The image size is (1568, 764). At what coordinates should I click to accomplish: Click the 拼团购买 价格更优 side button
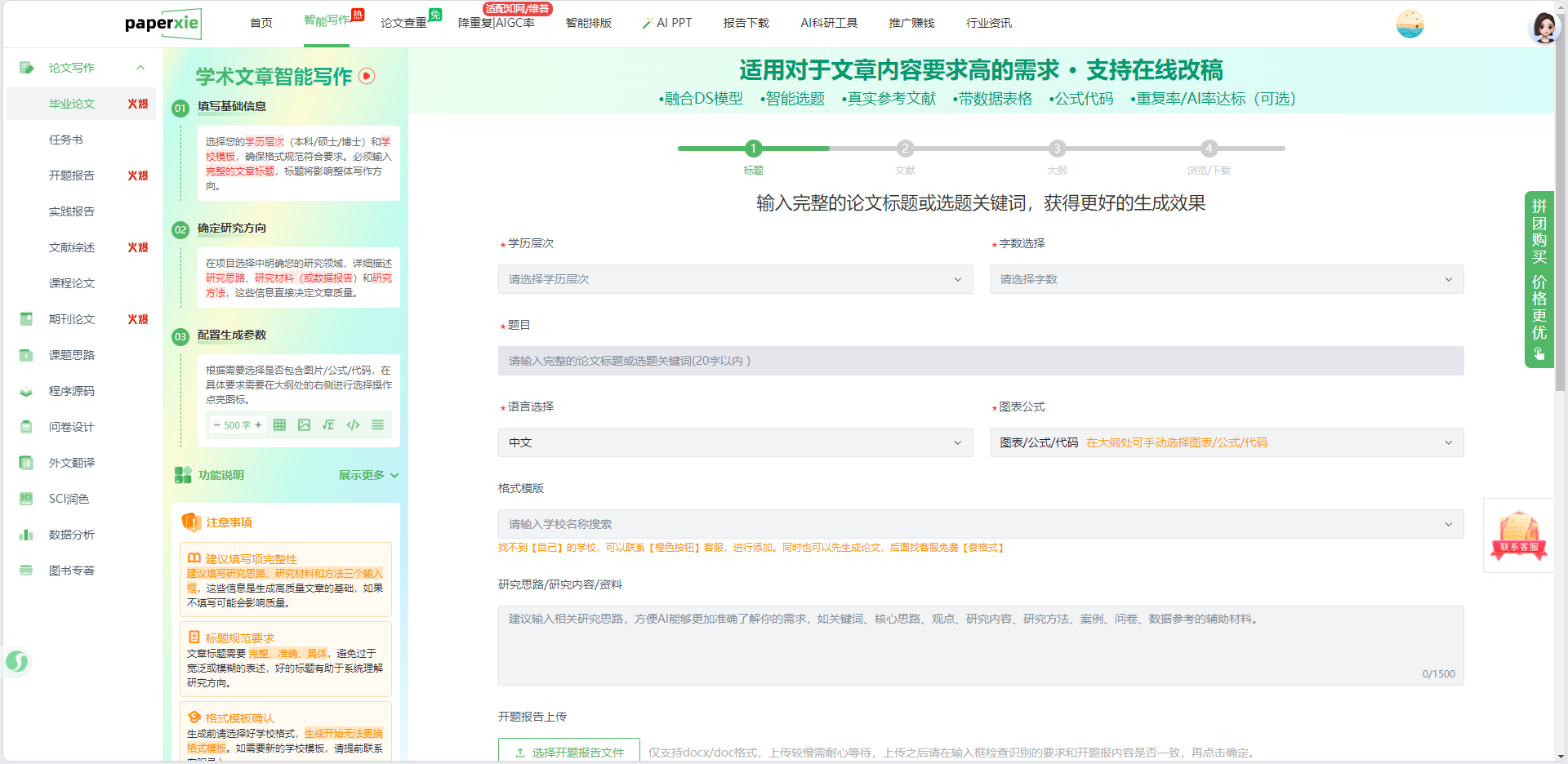(1539, 279)
